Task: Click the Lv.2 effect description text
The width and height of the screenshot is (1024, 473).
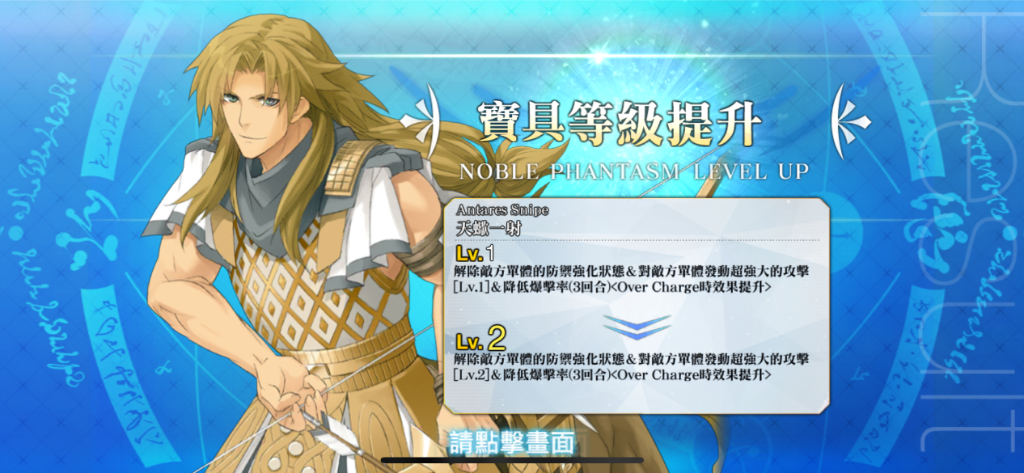Action: click(631, 367)
